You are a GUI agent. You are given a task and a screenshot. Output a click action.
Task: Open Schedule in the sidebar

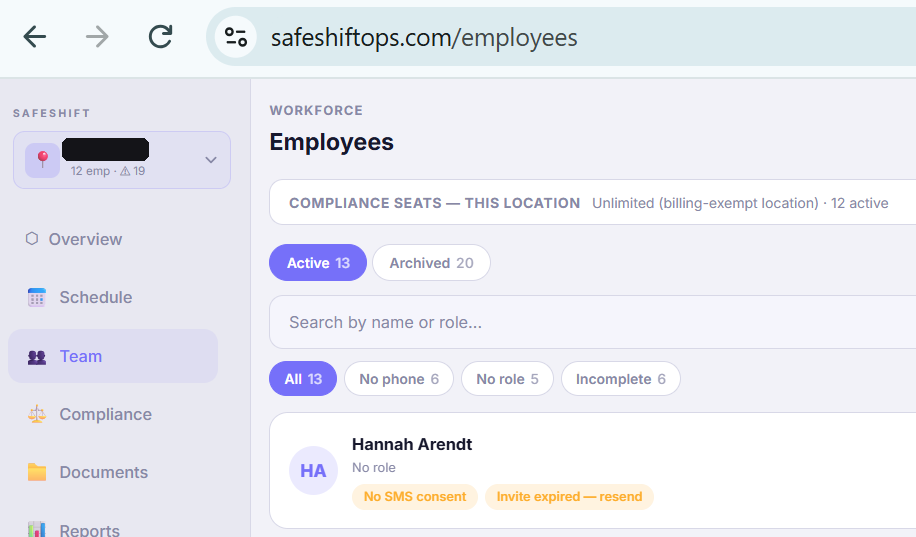96,297
